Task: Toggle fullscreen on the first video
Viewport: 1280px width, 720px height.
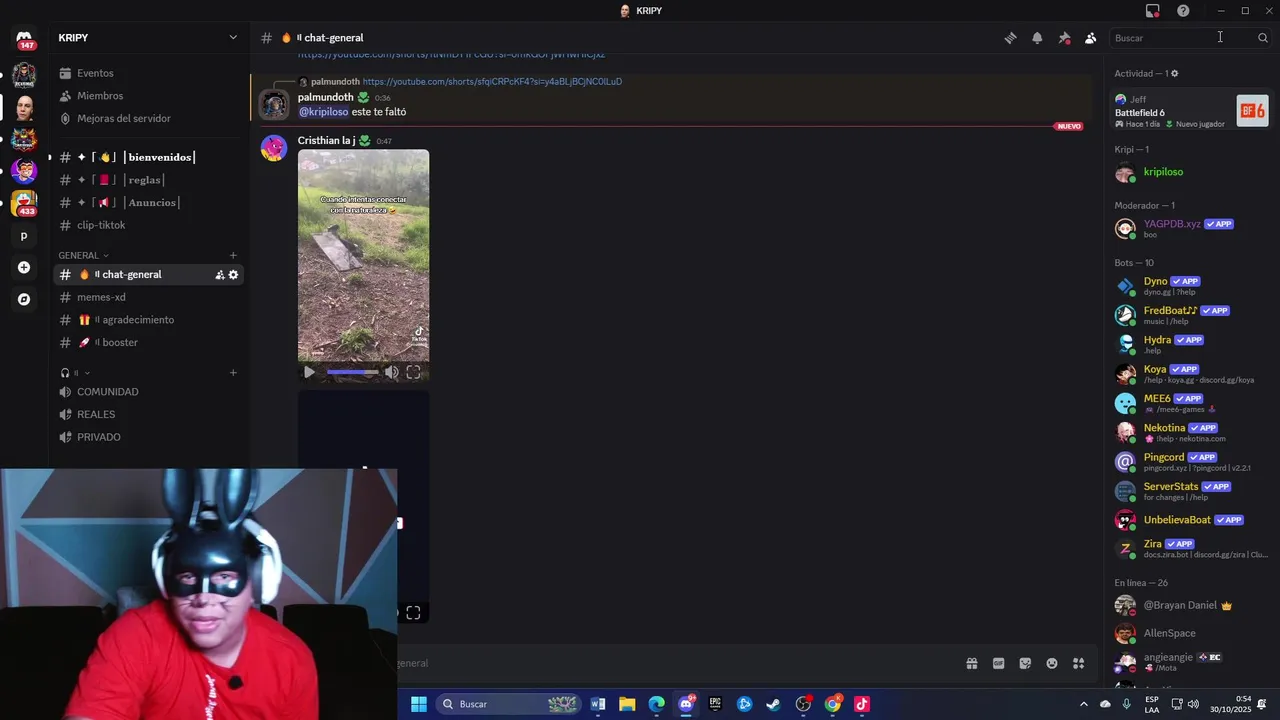Action: pyautogui.click(x=413, y=372)
